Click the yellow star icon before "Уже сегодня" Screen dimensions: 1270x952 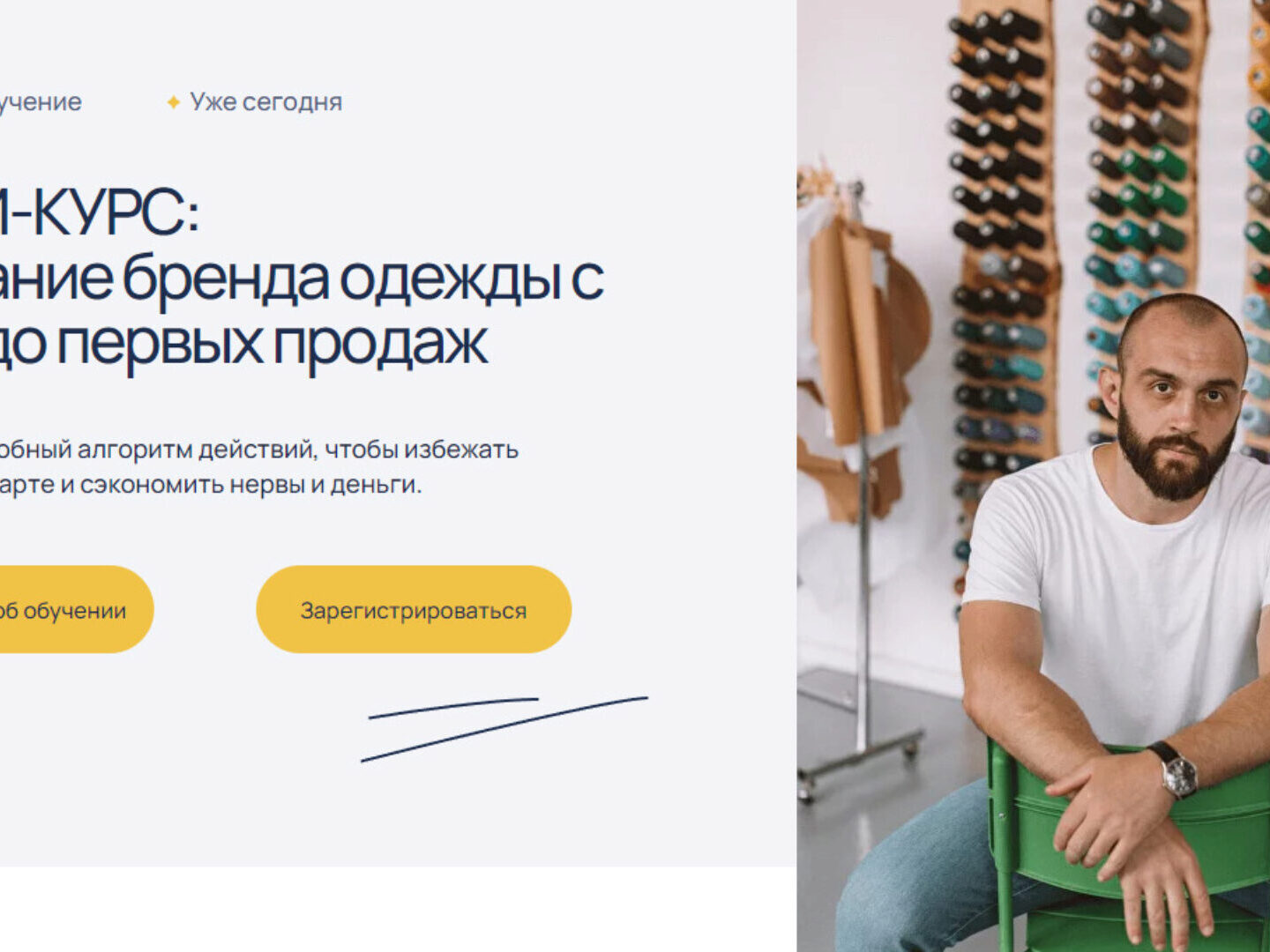click(x=174, y=102)
